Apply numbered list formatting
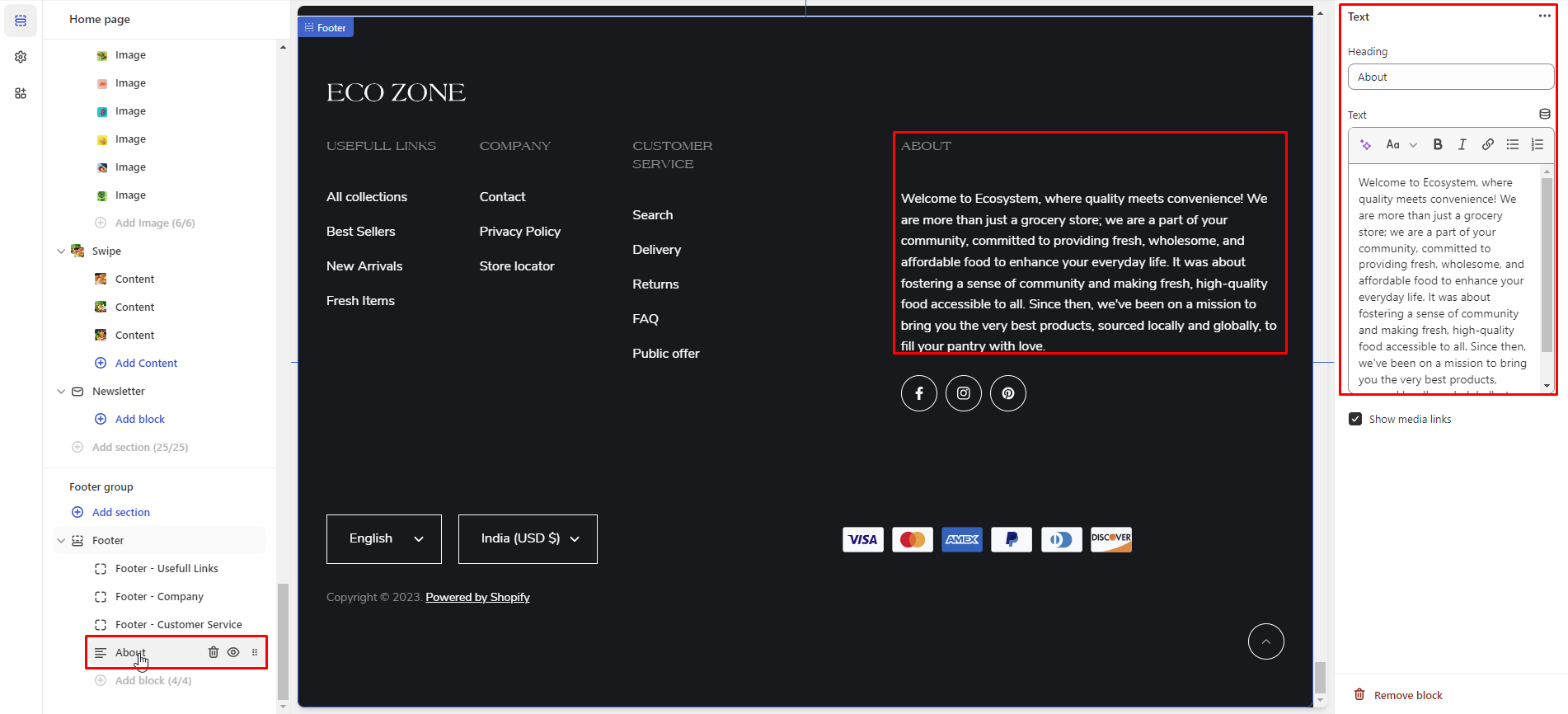The width and height of the screenshot is (1568, 714). [1537, 144]
